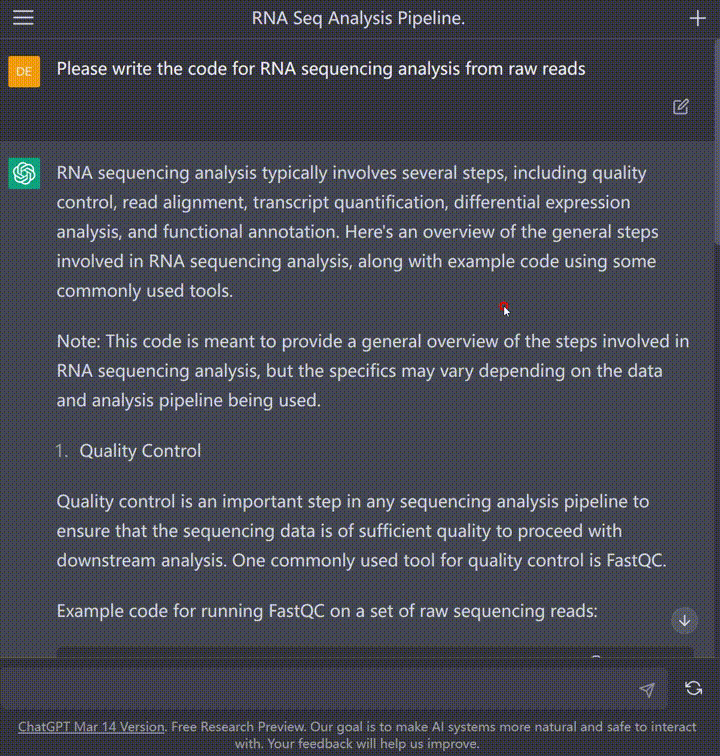Image resolution: width=720 pixels, height=756 pixels.
Task: Click the paragraph beginning Note: This code
Action: (x=373, y=371)
